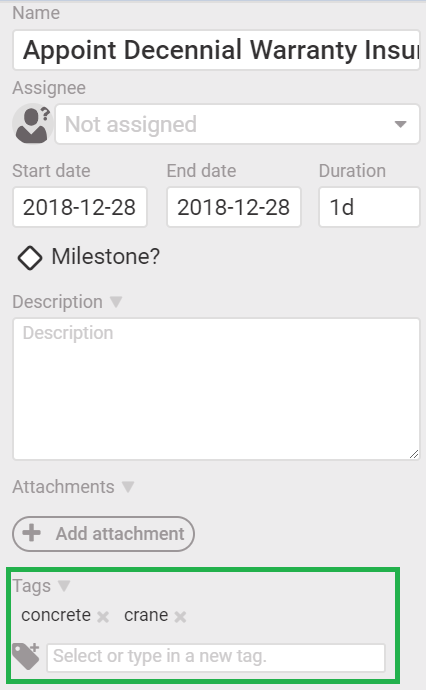This screenshot has width=426, height=690.
Task: Collapse the Tags section triangle
Action: click(x=64, y=586)
